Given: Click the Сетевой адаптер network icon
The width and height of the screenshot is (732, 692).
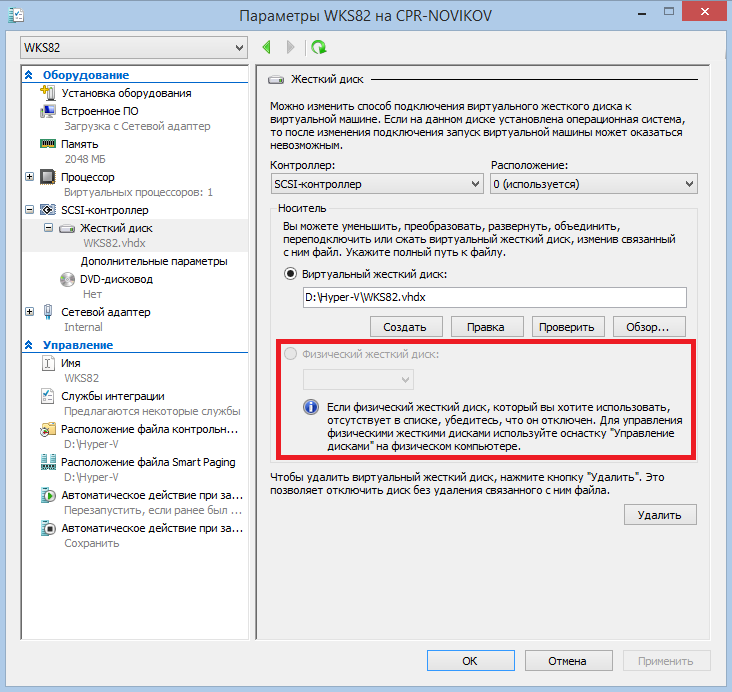Looking at the screenshot, I should (48, 312).
